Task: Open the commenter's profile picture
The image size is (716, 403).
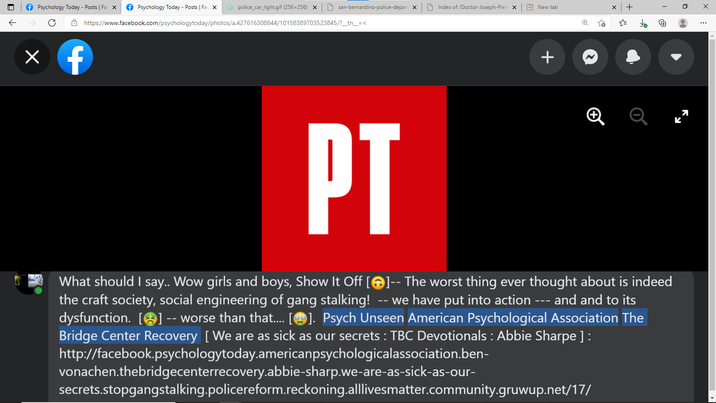Action: point(29,283)
